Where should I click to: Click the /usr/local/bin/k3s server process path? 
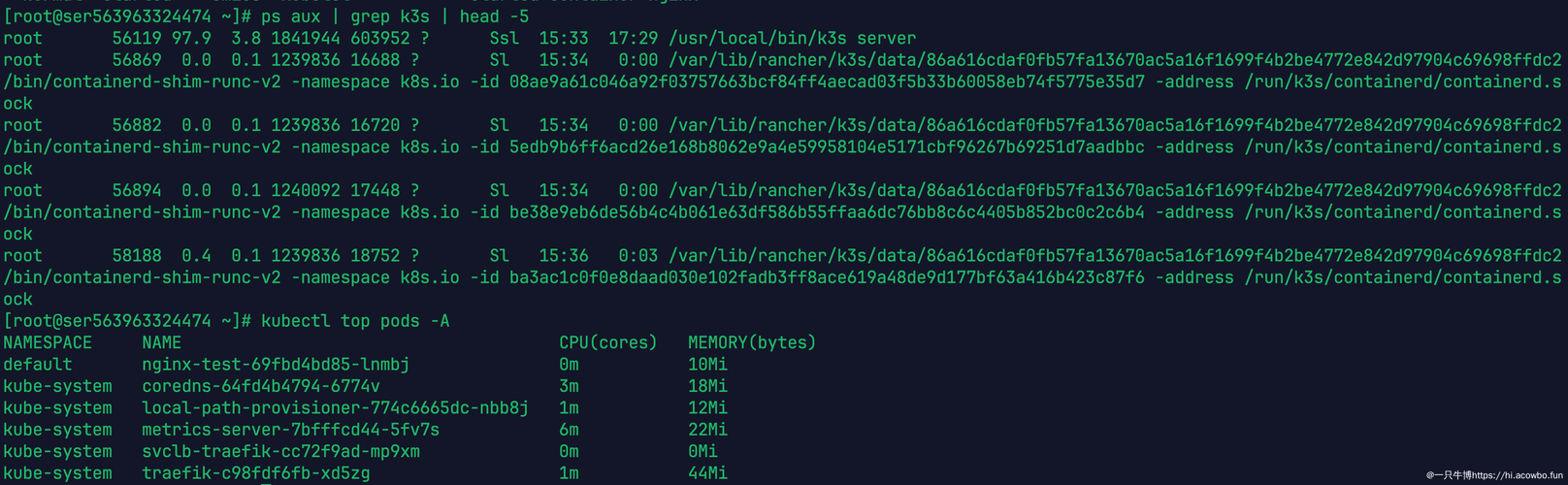coord(792,39)
